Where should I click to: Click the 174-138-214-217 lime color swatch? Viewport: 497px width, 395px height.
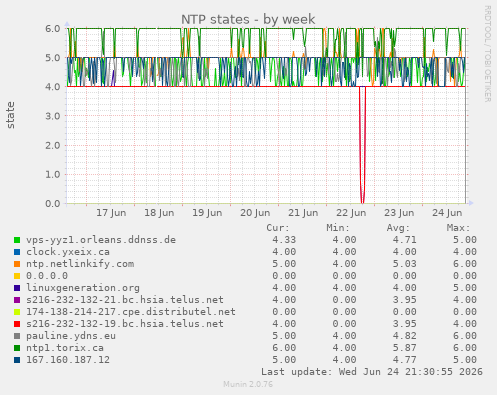click(17, 312)
